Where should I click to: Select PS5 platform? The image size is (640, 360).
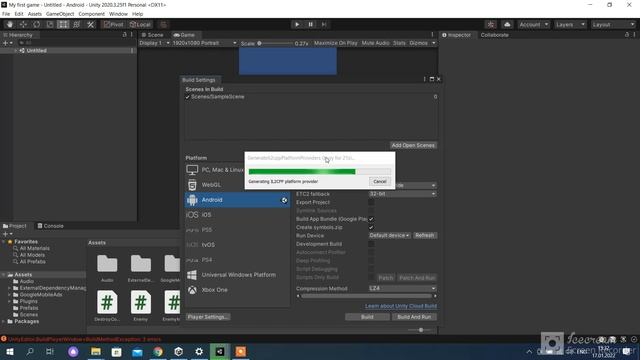(237, 230)
